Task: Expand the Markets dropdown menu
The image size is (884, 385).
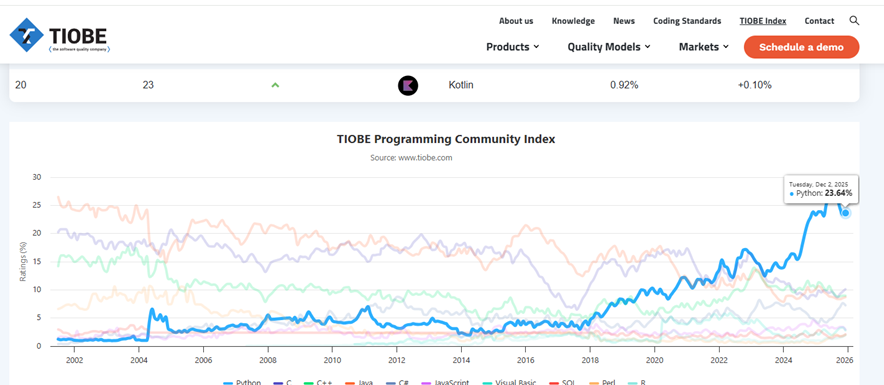Action: pos(704,47)
